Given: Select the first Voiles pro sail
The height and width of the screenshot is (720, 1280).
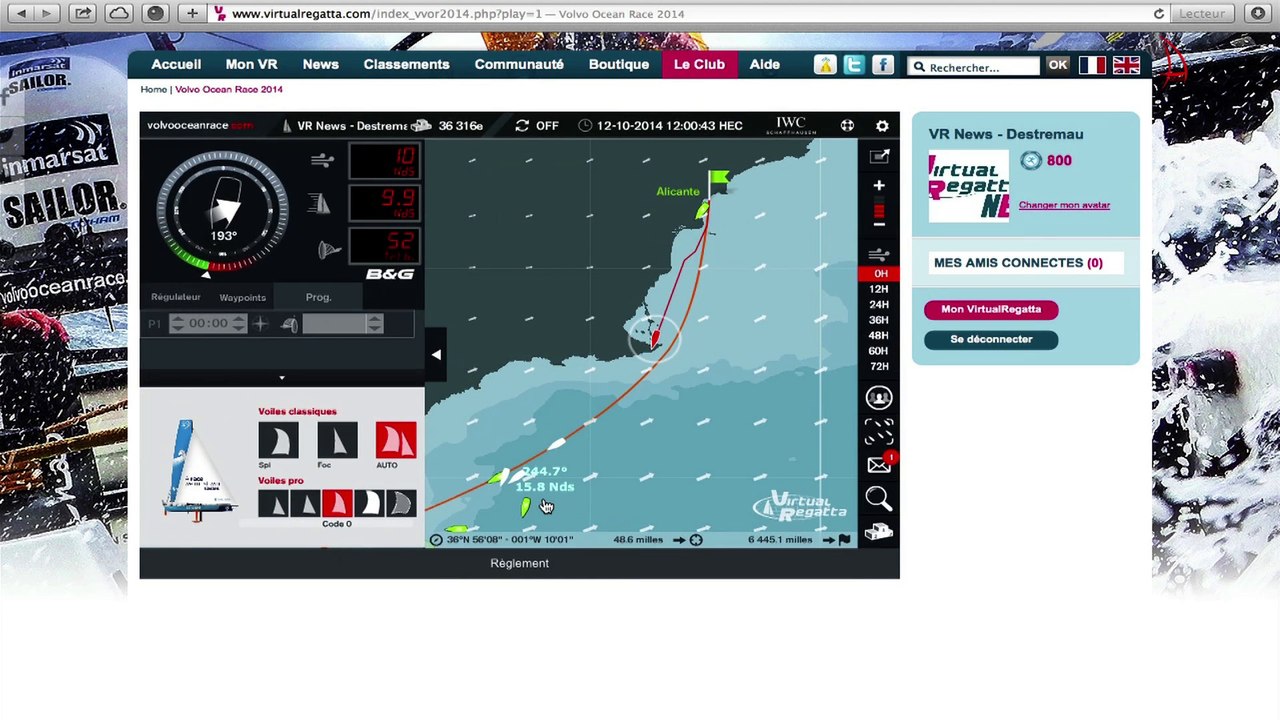Looking at the screenshot, I should (x=273, y=503).
